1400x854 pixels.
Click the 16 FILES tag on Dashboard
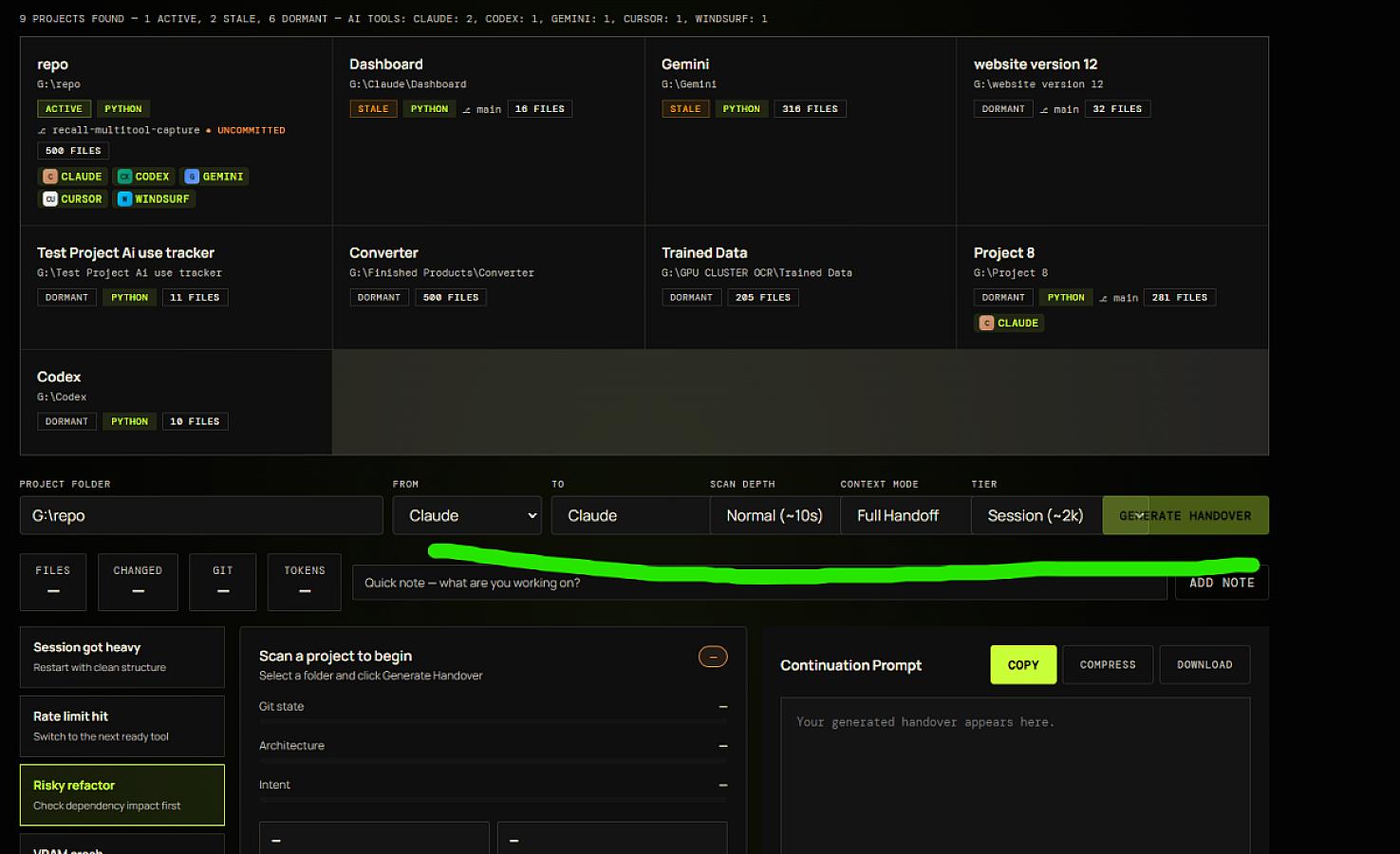tap(540, 109)
